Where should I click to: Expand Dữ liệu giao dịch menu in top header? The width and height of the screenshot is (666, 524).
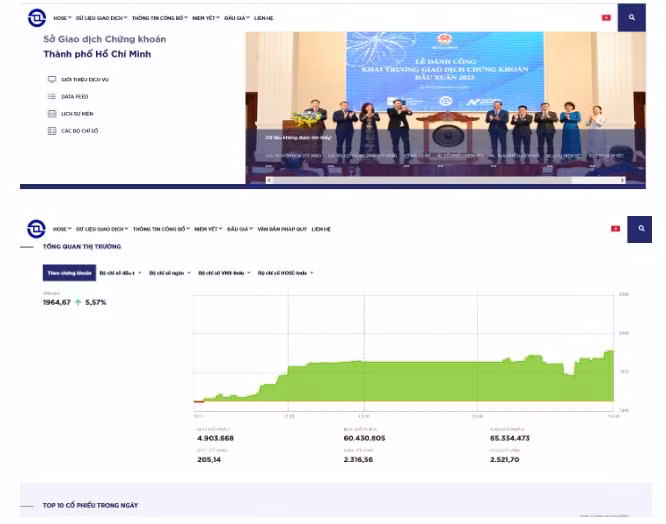pos(102,18)
